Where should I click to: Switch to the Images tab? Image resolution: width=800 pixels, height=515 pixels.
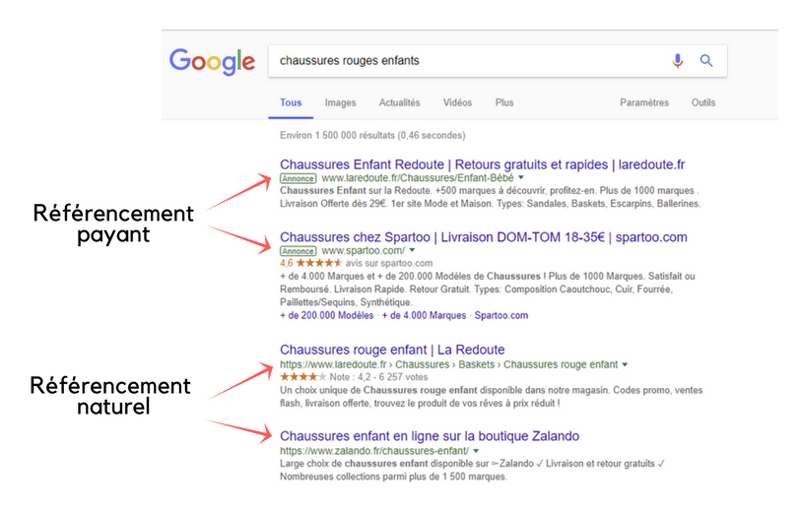[x=340, y=103]
